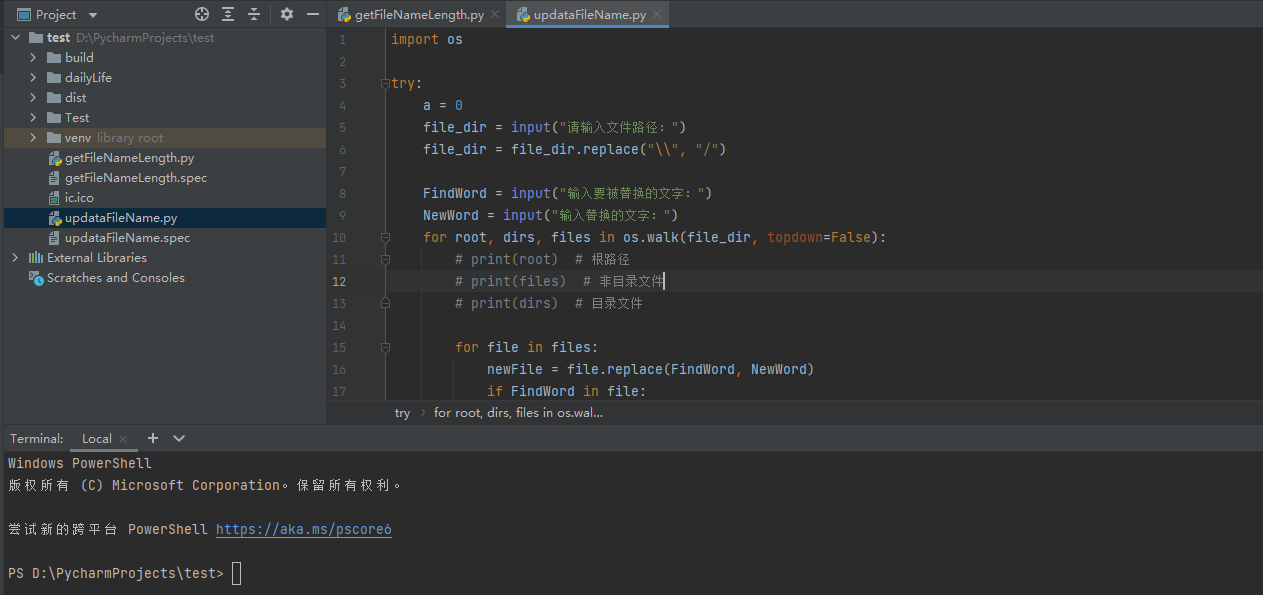
Task: Add a new terminal session
Action: click(153, 438)
